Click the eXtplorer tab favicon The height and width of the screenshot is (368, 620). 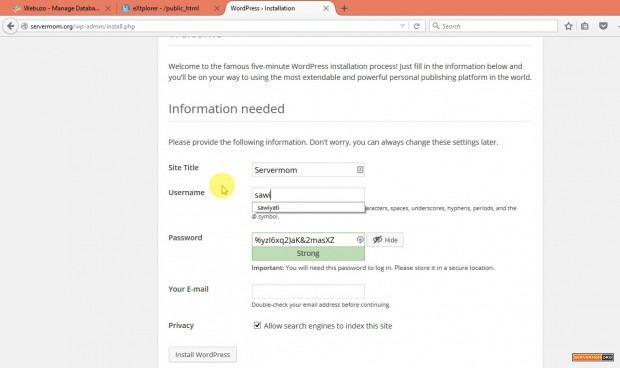(126, 8)
